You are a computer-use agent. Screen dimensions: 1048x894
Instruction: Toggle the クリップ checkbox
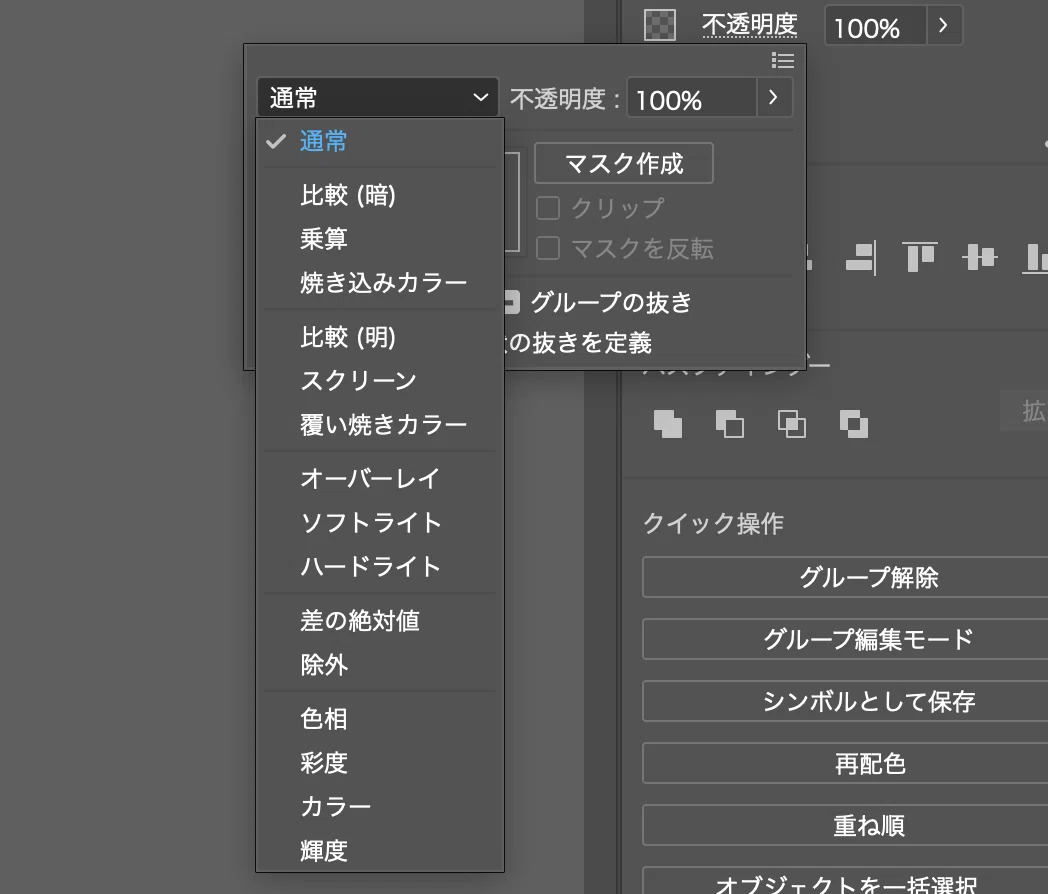click(548, 208)
